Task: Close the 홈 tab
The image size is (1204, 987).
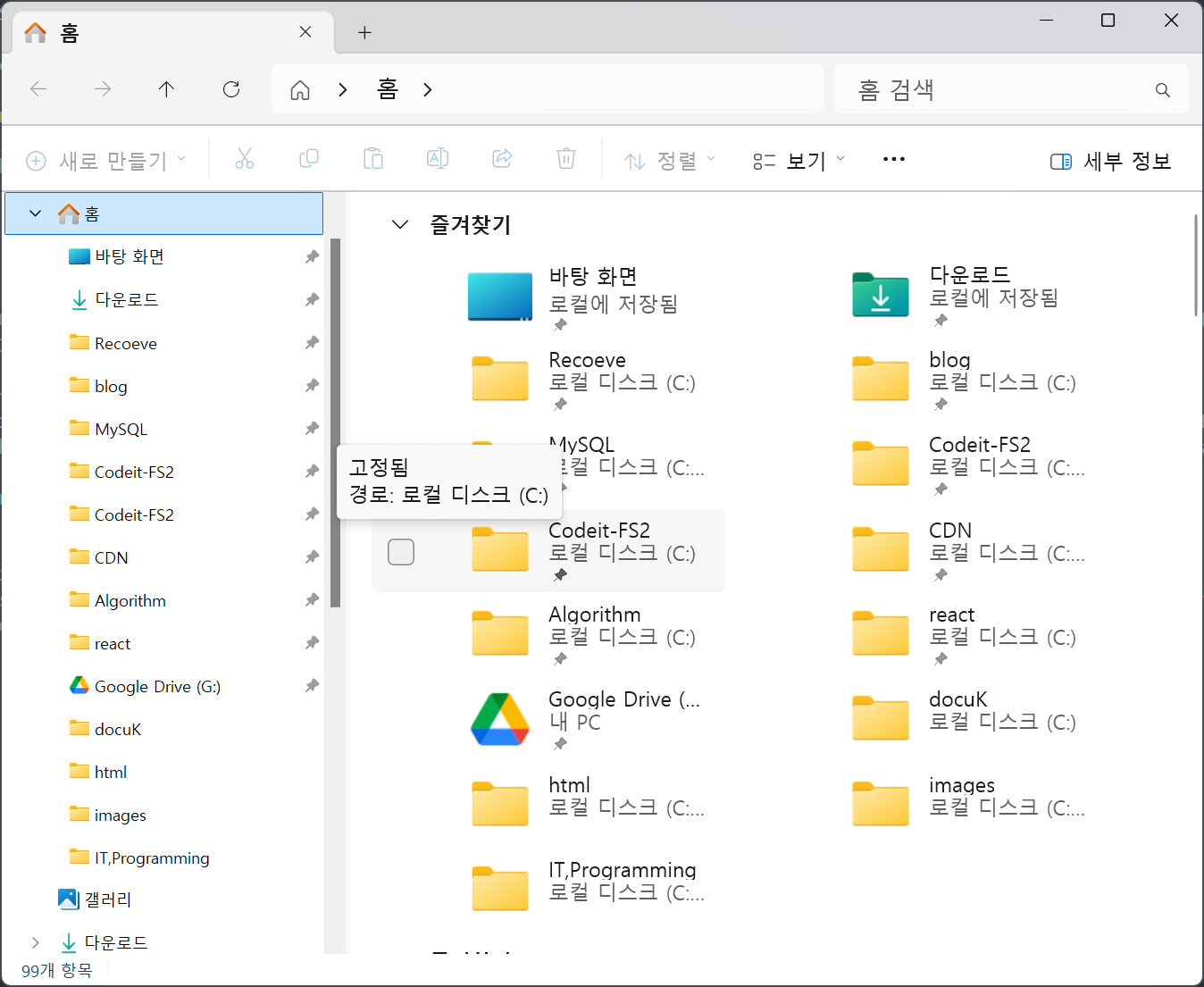Action: pyautogui.click(x=305, y=32)
